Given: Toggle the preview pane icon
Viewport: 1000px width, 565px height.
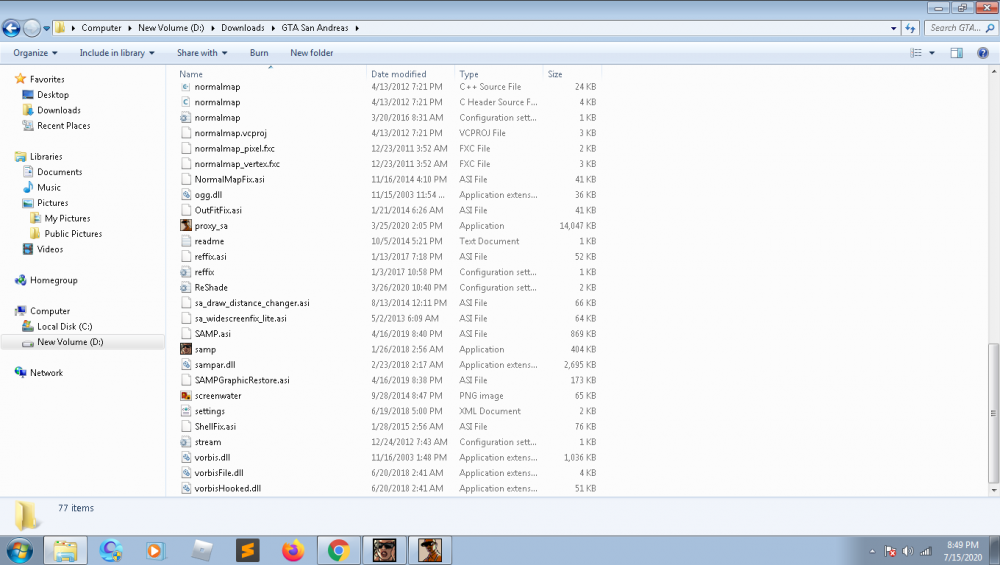Looking at the screenshot, I should tap(957, 53).
